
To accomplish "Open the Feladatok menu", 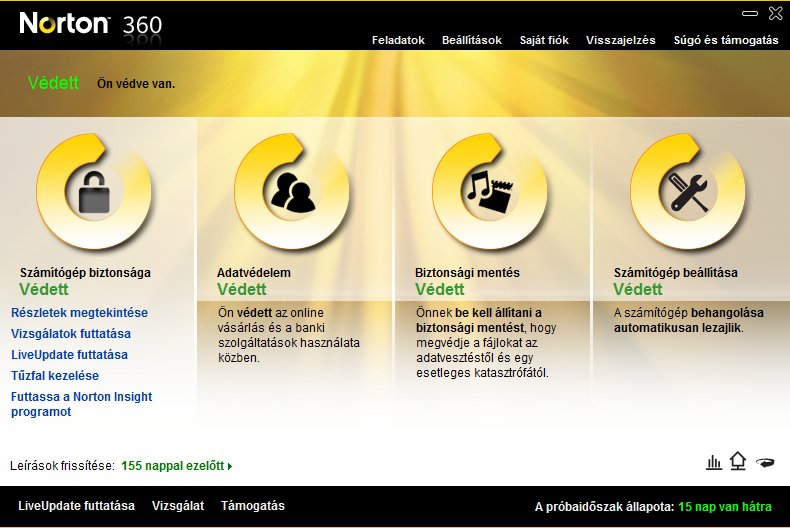I will pyautogui.click(x=398, y=40).
